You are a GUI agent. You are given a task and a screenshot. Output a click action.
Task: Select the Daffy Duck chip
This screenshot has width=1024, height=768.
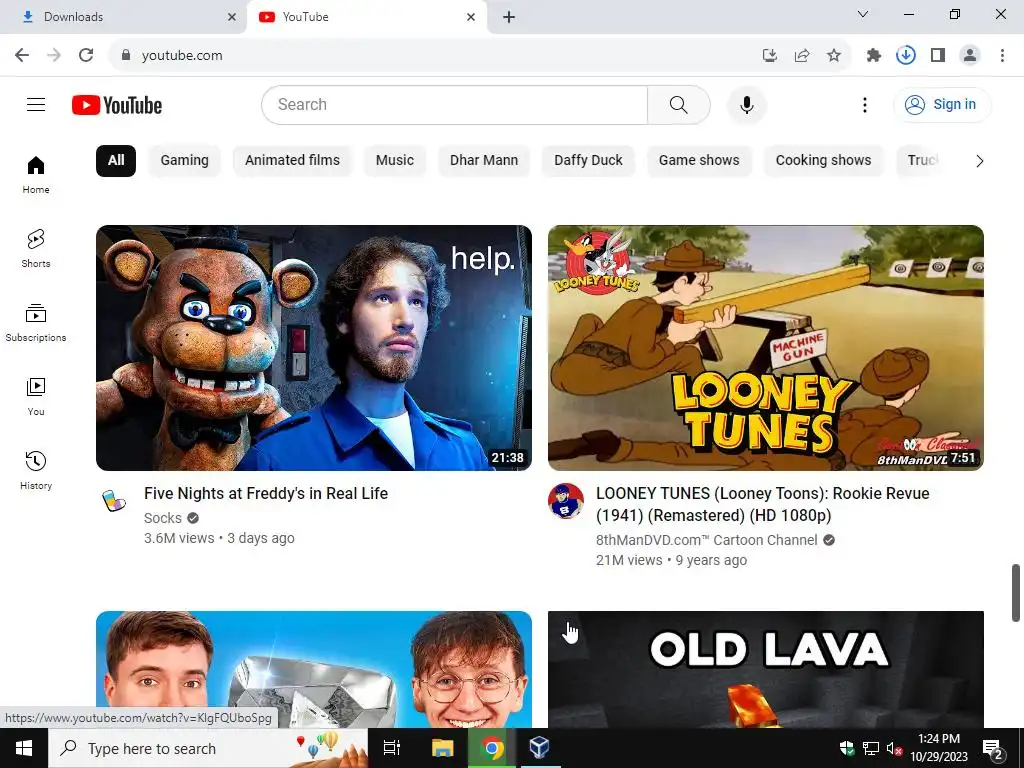pyautogui.click(x=588, y=161)
